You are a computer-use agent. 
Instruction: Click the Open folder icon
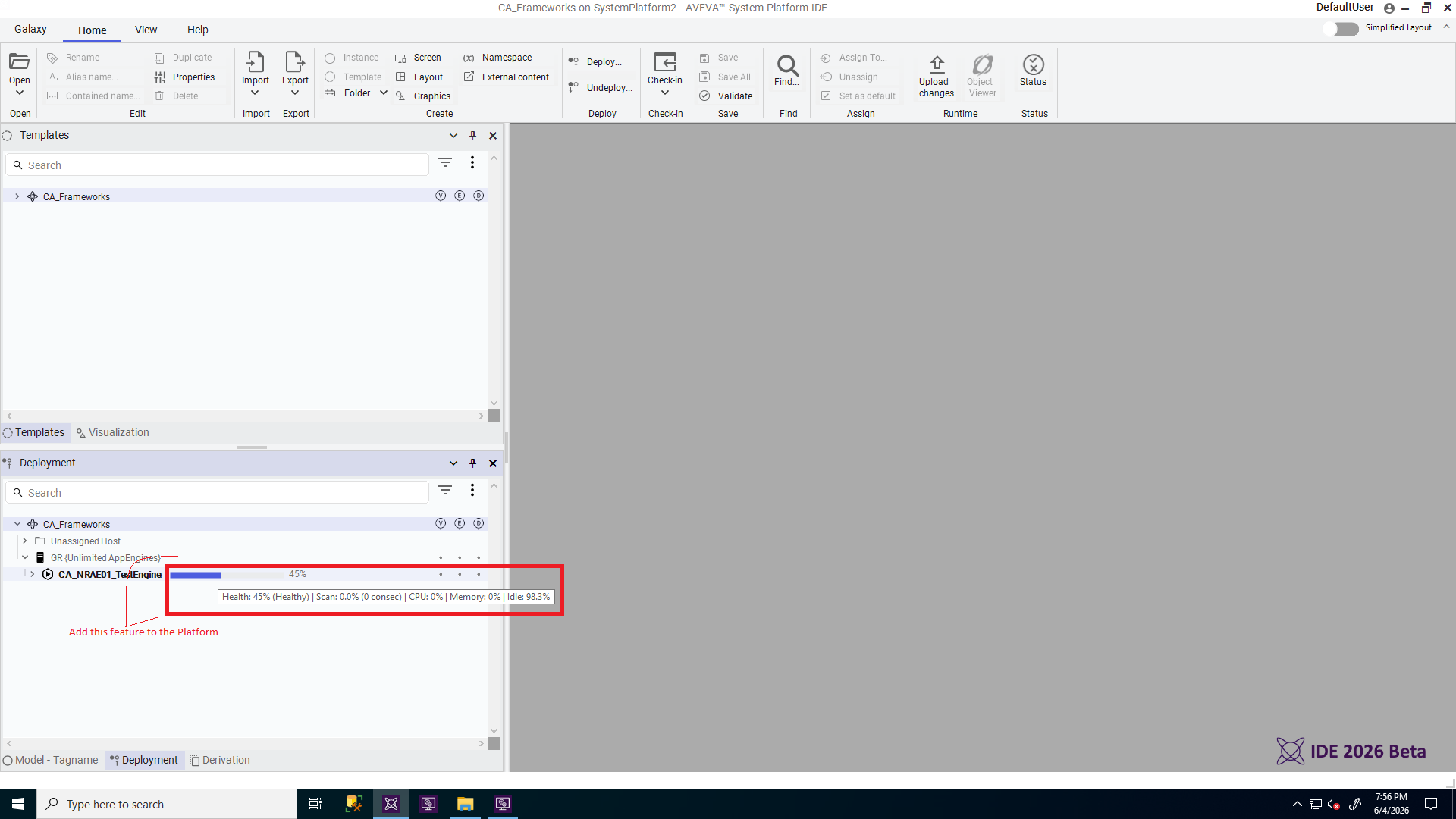click(20, 62)
